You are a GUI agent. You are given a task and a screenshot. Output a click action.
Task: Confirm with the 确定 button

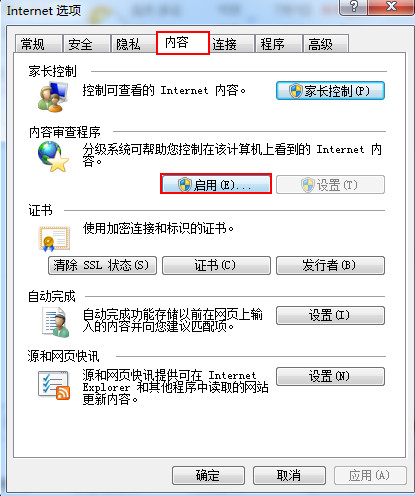coord(208,475)
